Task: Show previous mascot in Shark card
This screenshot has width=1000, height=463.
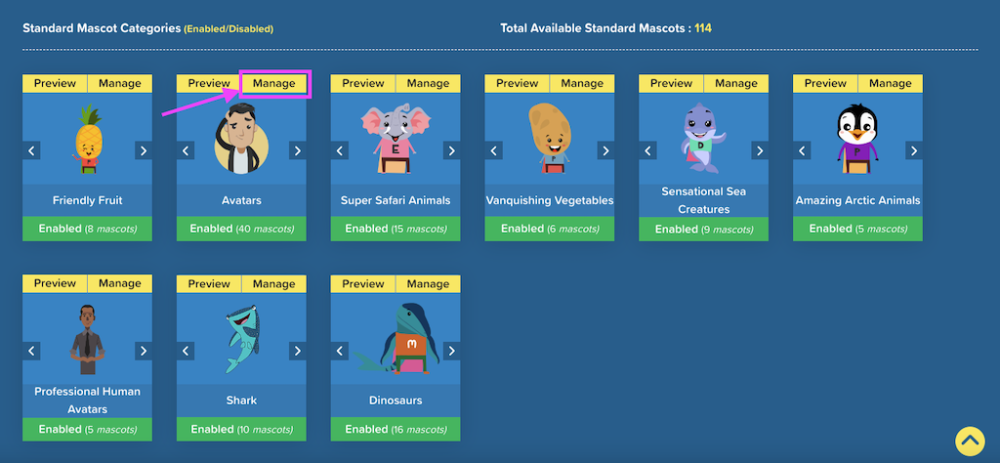Action: tap(186, 351)
